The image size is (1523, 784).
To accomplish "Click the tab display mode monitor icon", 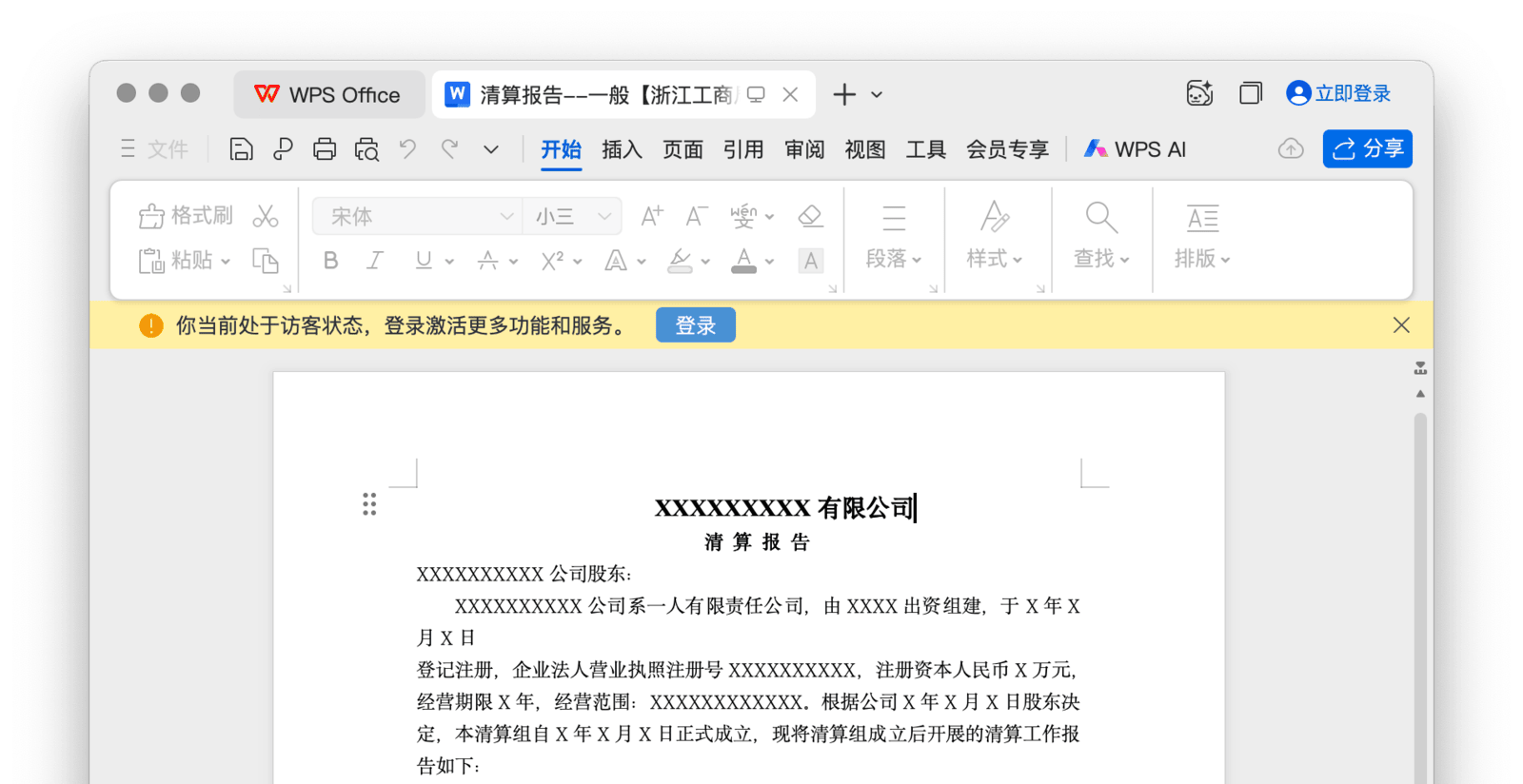I will pos(756,94).
